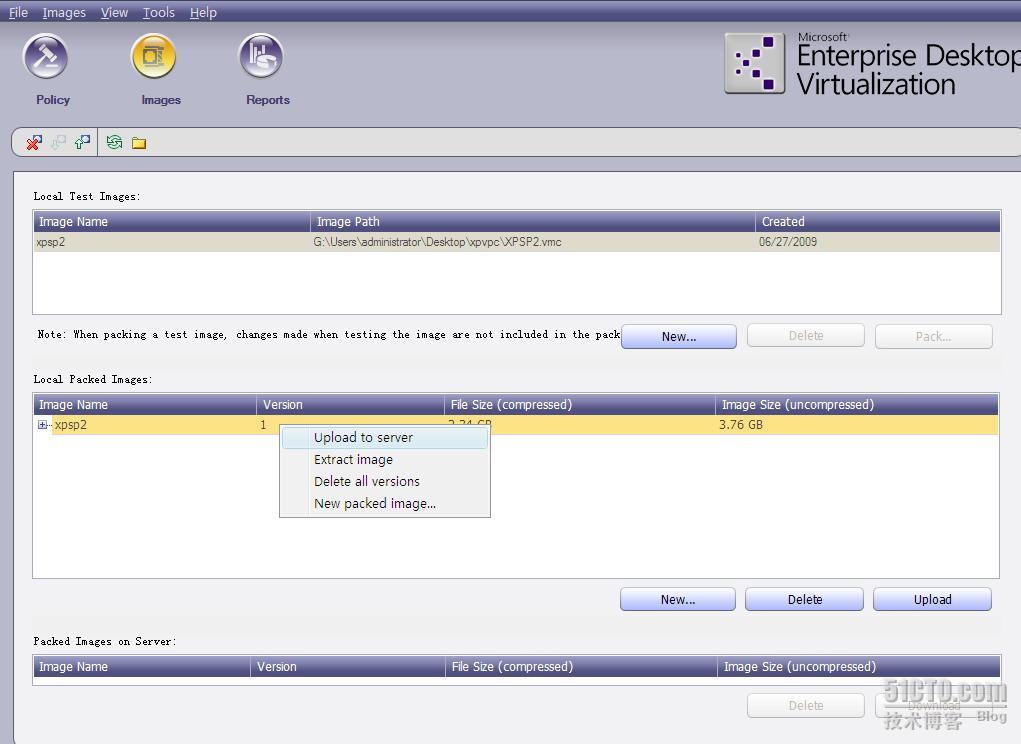Click Image Size header in Local Packed Images
This screenshot has height=744, width=1021.
tap(857, 405)
